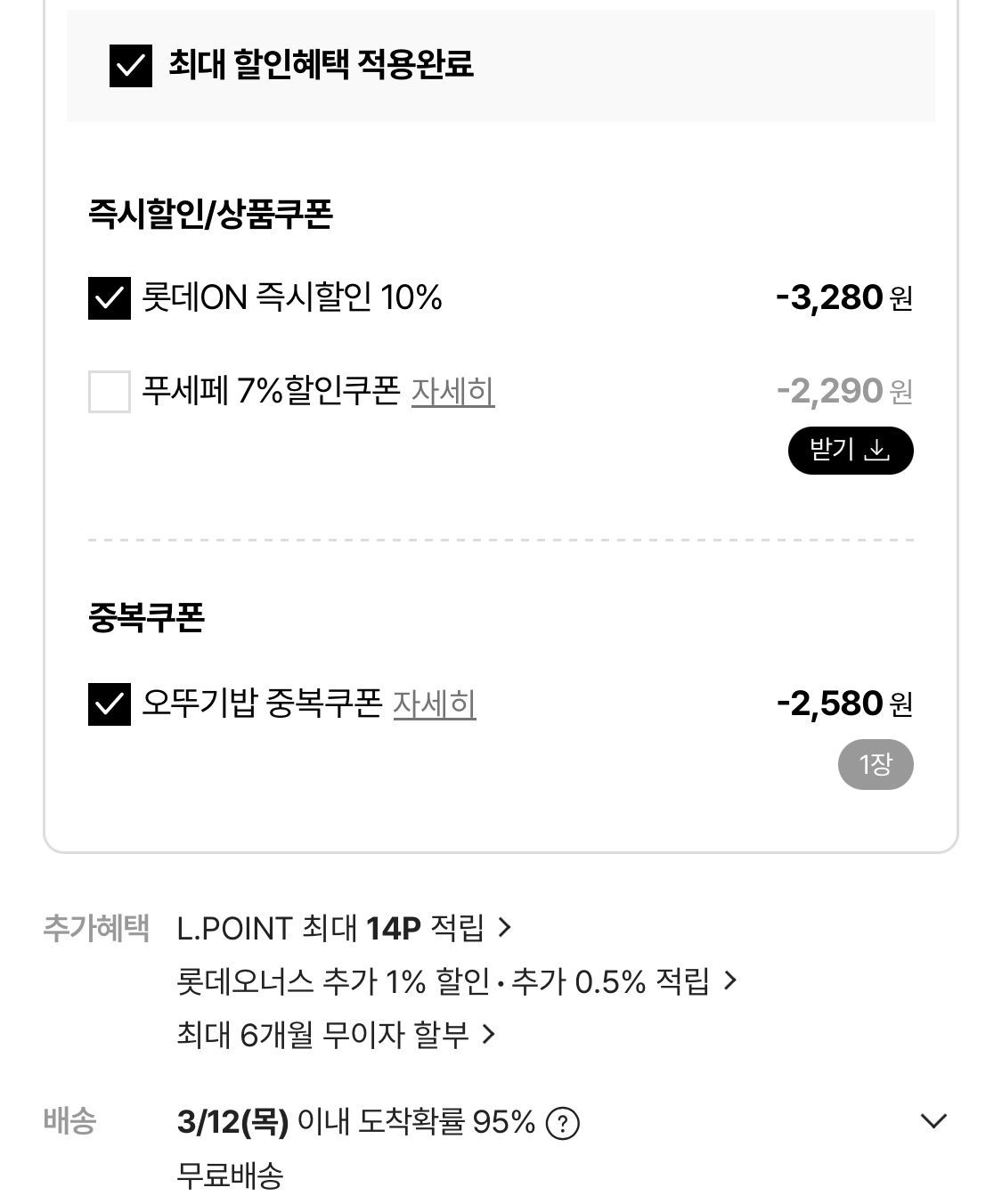Uncheck 롯데ON 즉시할인 10% checkbox
Viewport: 1002px width, 1204px height.
pyautogui.click(x=110, y=297)
